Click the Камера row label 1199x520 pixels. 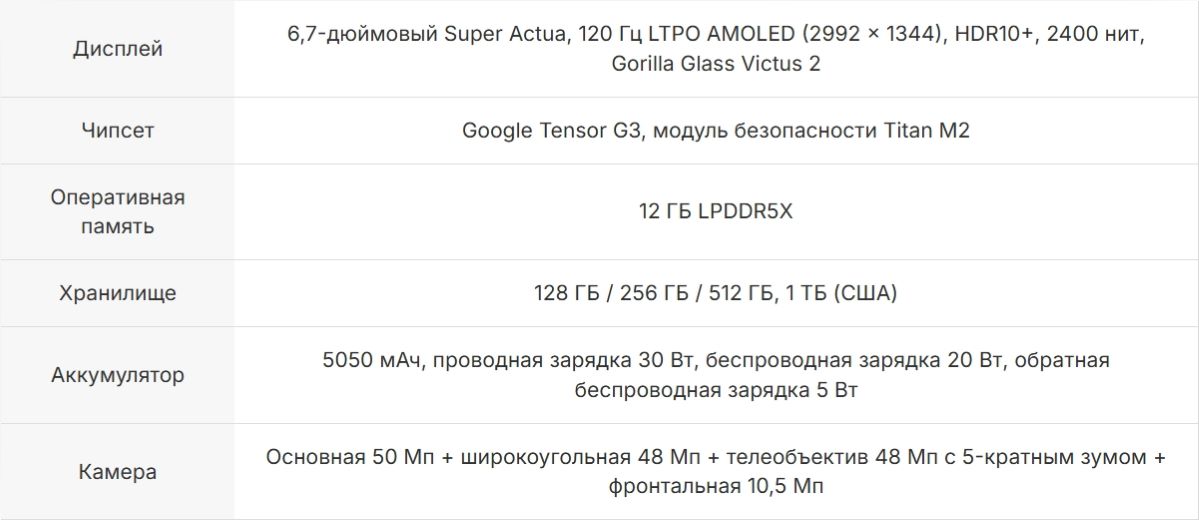tap(117, 472)
